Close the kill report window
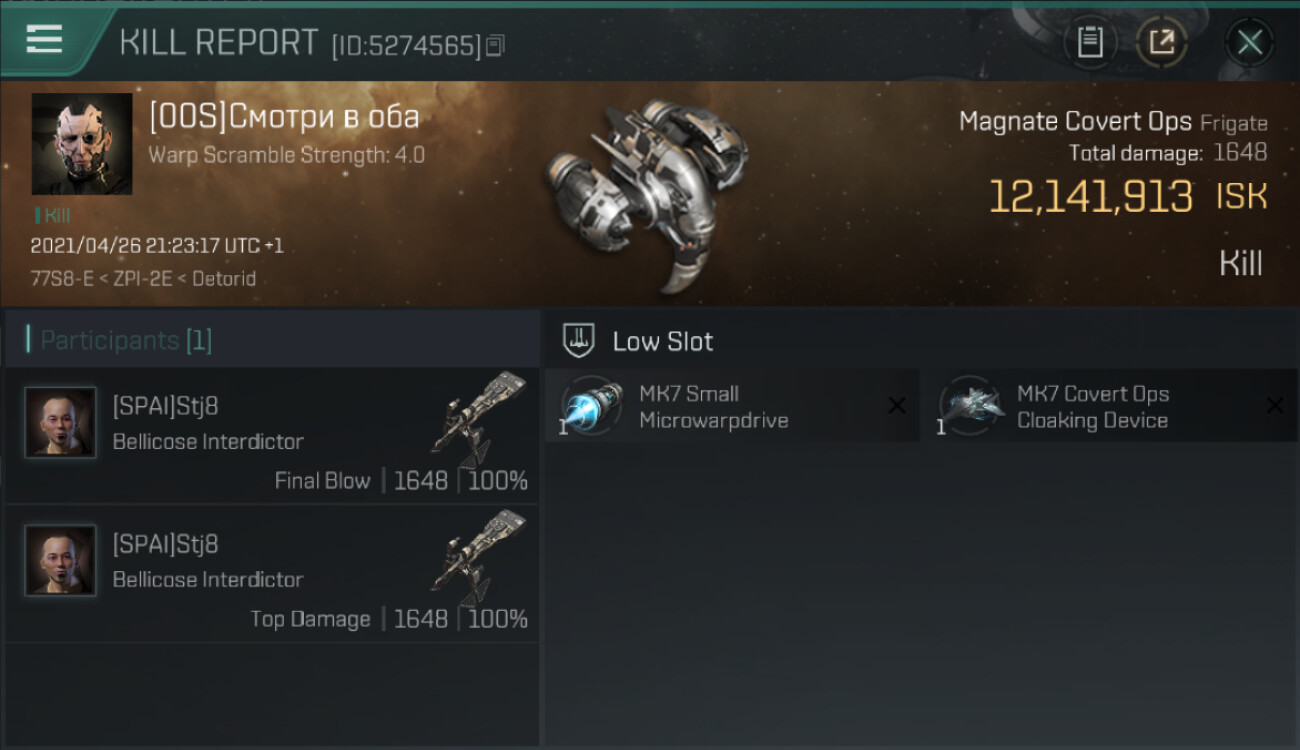The image size is (1300, 750). [x=1250, y=42]
